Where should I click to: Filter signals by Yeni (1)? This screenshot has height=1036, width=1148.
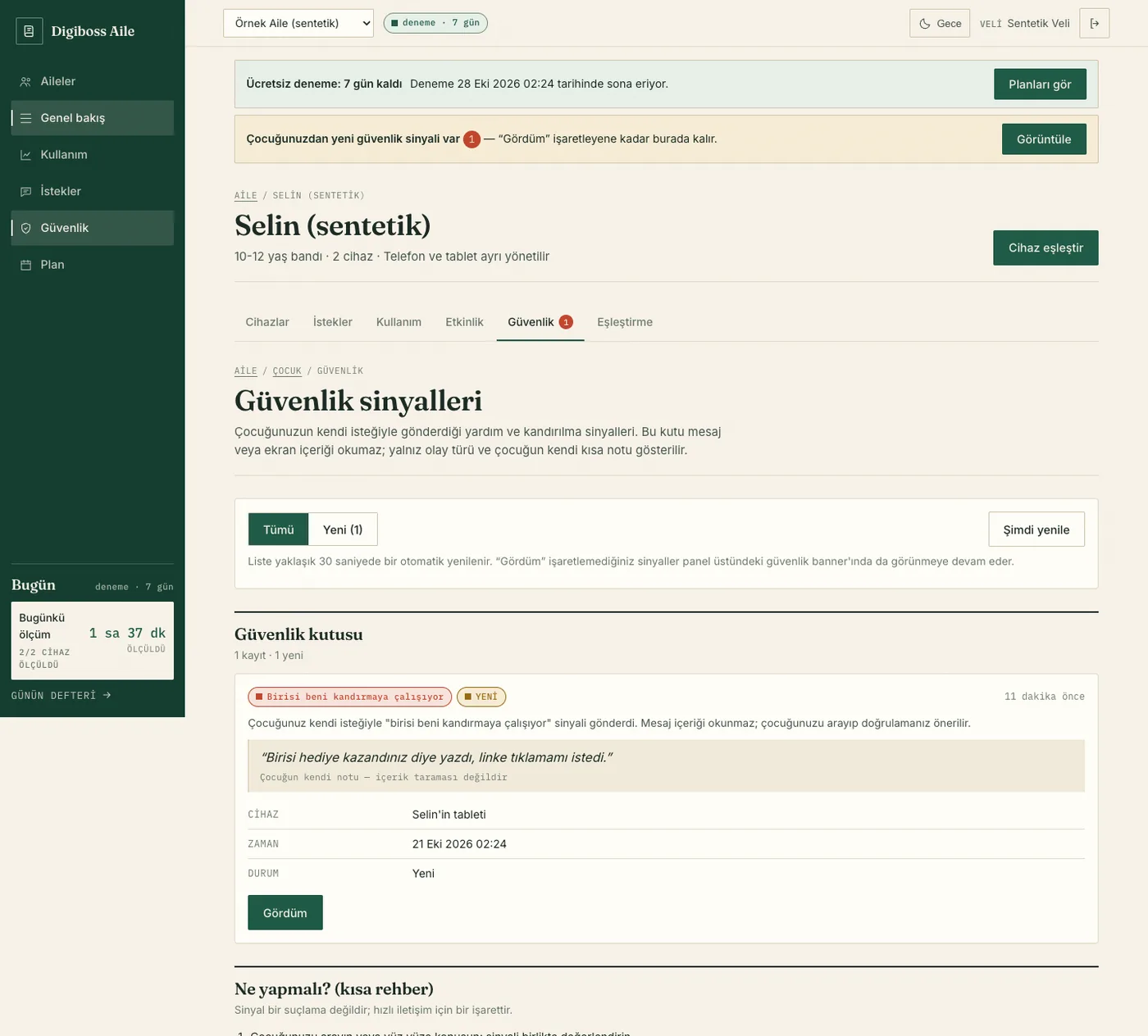pyautogui.click(x=343, y=529)
